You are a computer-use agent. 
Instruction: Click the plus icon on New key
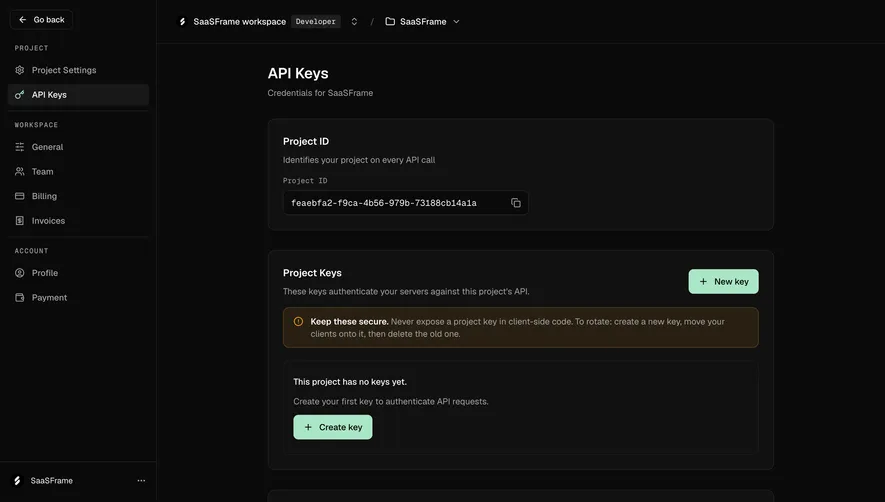click(703, 281)
